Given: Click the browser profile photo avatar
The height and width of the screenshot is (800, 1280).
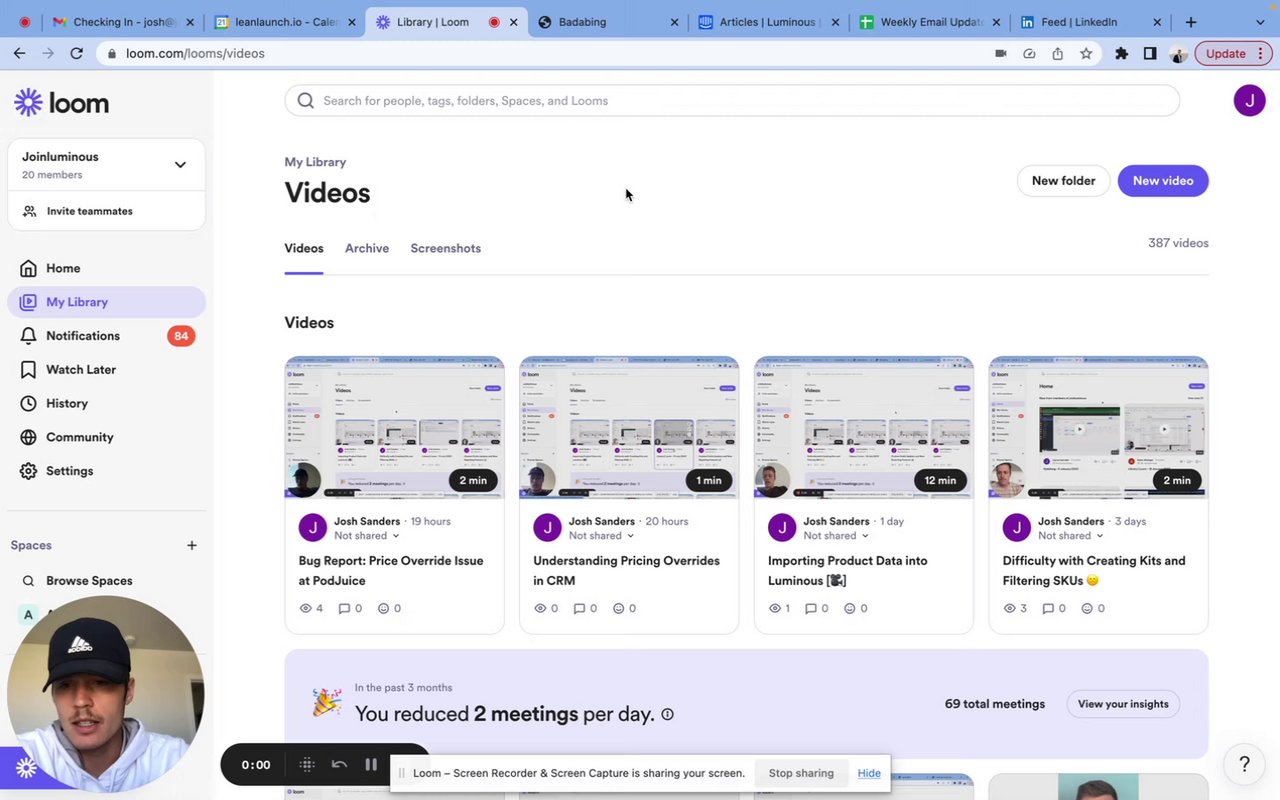Looking at the screenshot, I should [x=1178, y=53].
